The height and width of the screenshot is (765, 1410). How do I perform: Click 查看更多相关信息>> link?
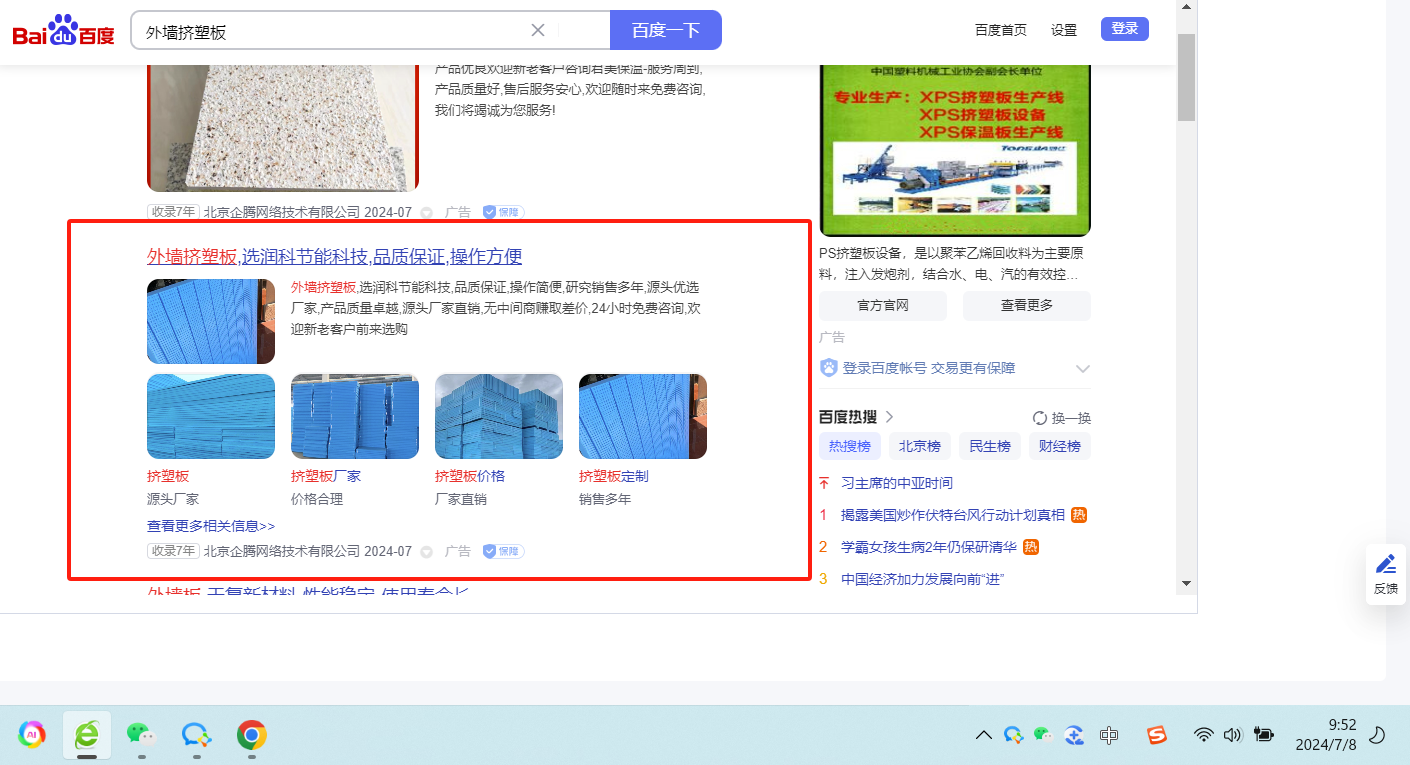pos(211,526)
